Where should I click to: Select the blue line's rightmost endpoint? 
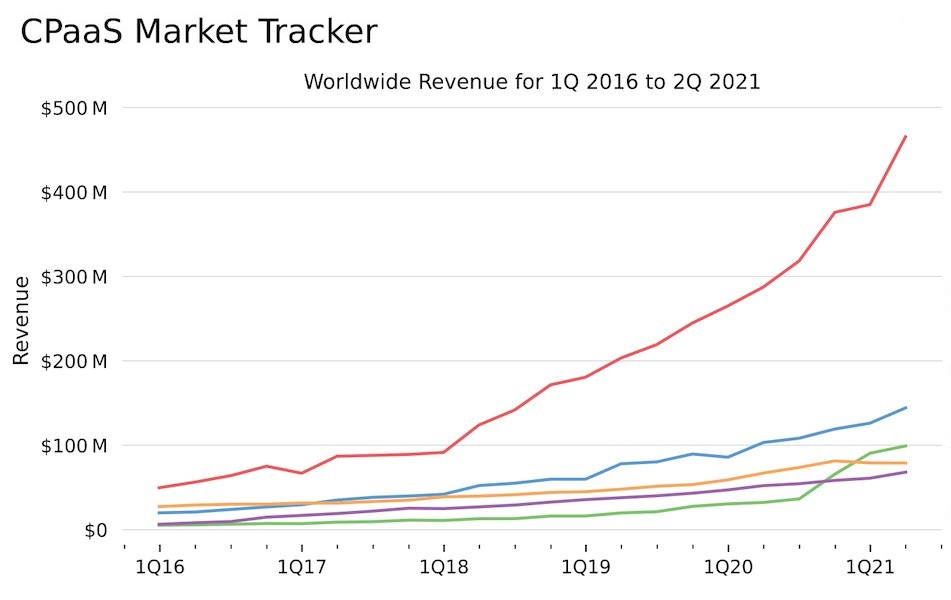pos(905,408)
